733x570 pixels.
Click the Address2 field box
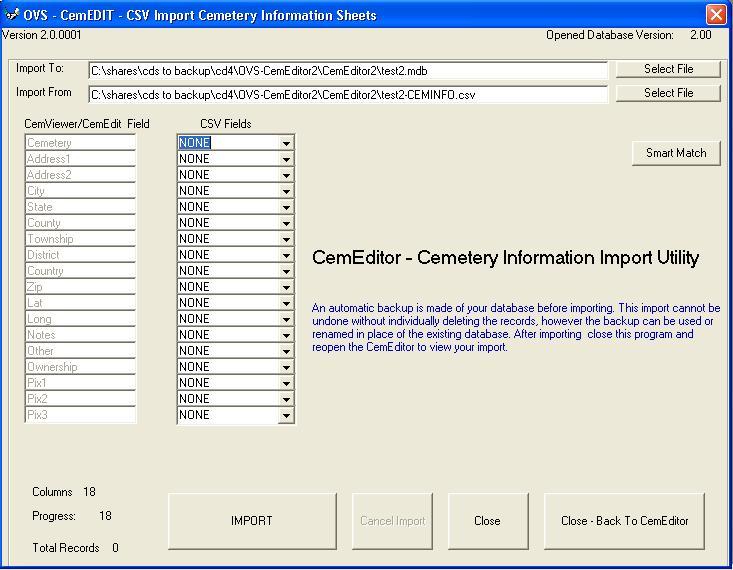(80, 175)
